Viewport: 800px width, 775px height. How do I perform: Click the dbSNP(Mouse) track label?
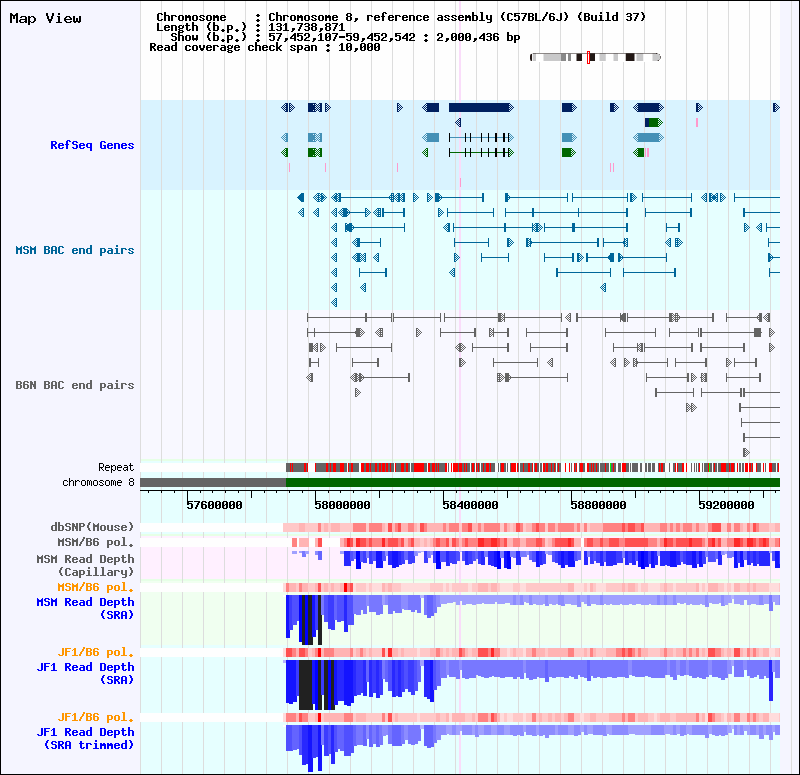pyautogui.click(x=92, y=527)
